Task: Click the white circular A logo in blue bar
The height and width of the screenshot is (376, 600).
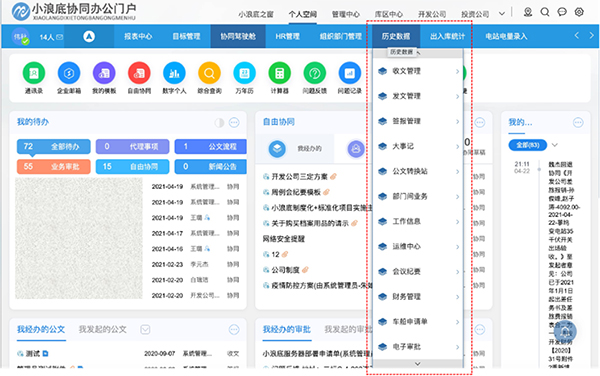Action: click(89, 36)
